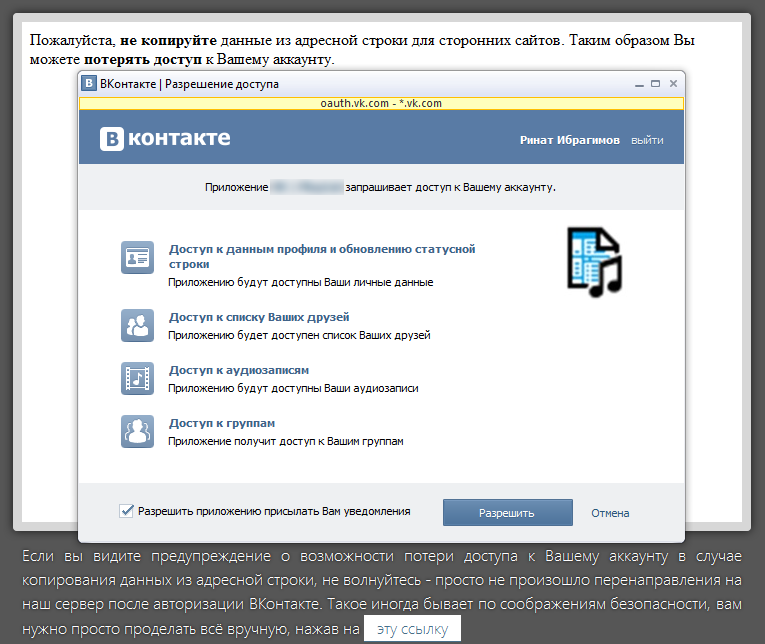Click heading 'Доступ к данным профиля и обновлению статусной строки'
The height and width of the screenshot is (644, 765).
coord(322,256)
